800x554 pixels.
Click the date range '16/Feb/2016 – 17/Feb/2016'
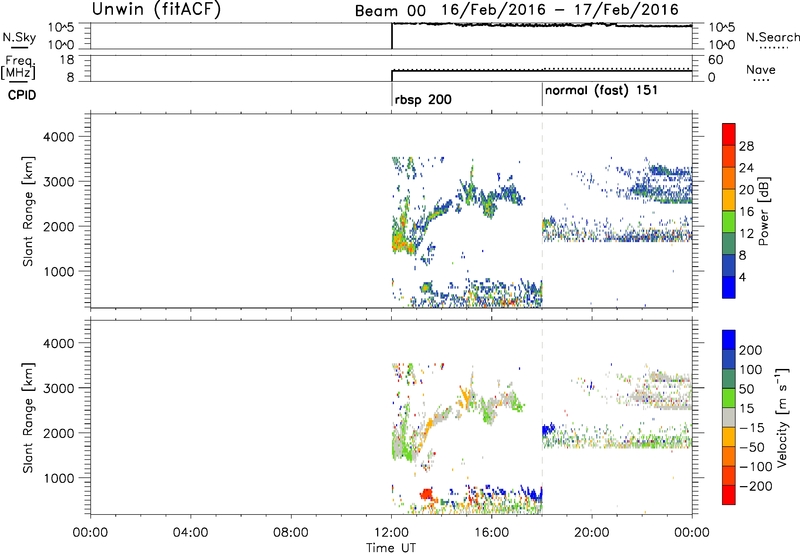[x=560, y=10]
